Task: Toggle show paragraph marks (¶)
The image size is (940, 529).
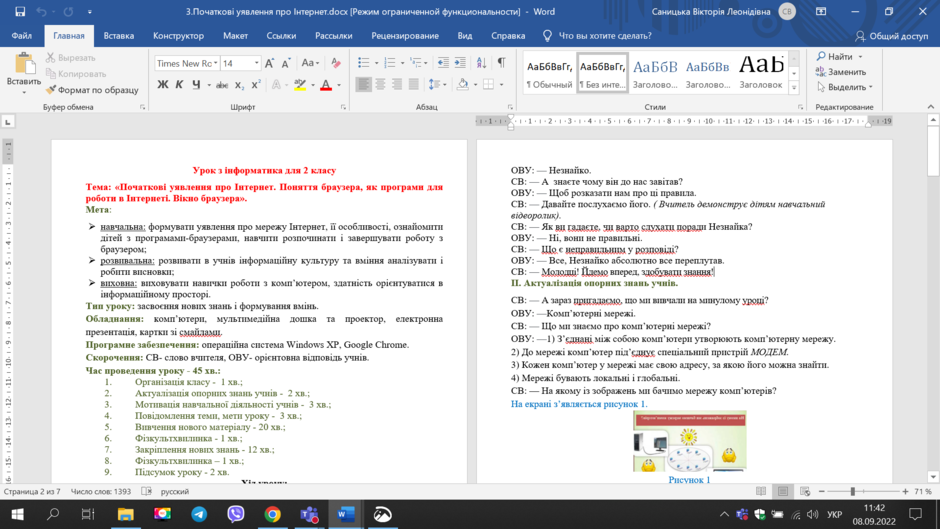Action: coord(502,63)
